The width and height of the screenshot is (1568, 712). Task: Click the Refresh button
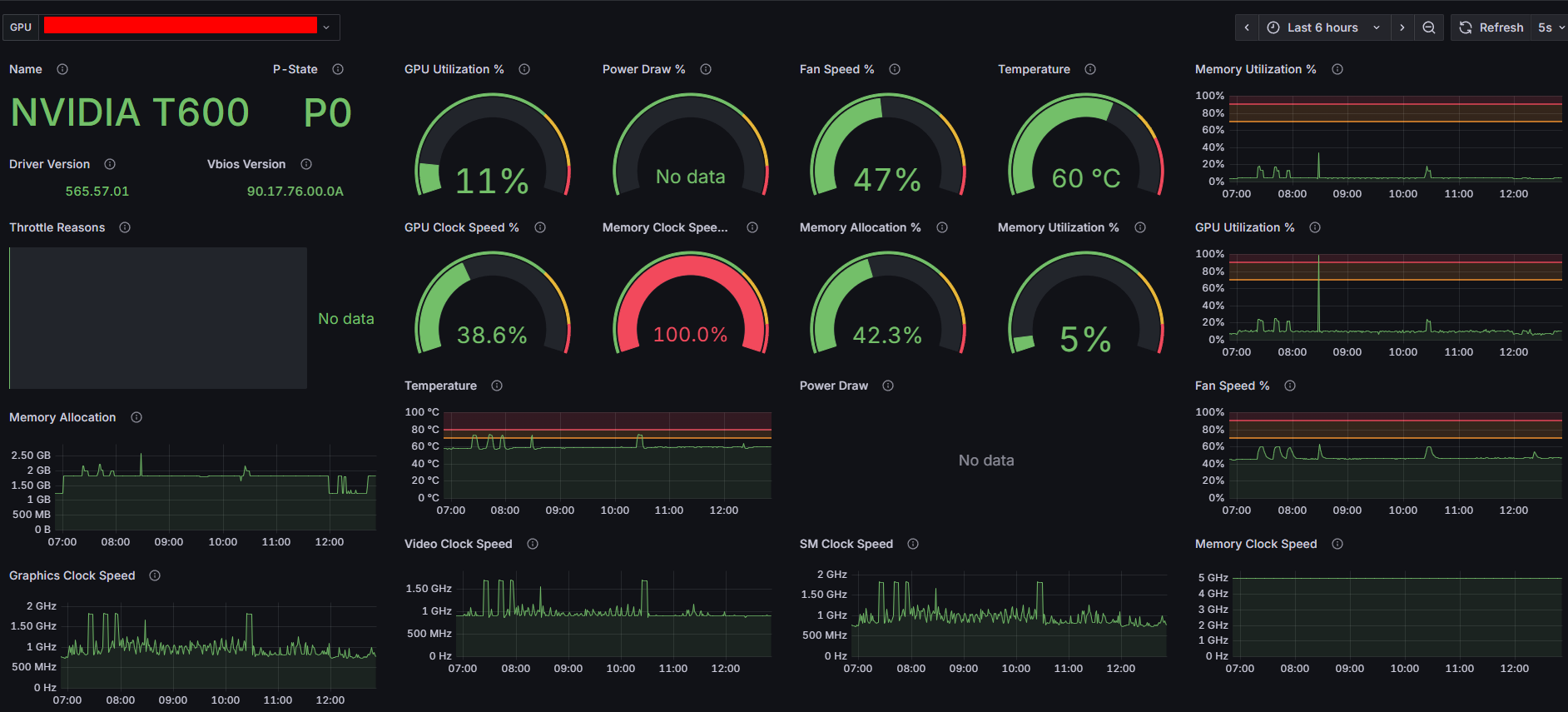point(1492,27)
